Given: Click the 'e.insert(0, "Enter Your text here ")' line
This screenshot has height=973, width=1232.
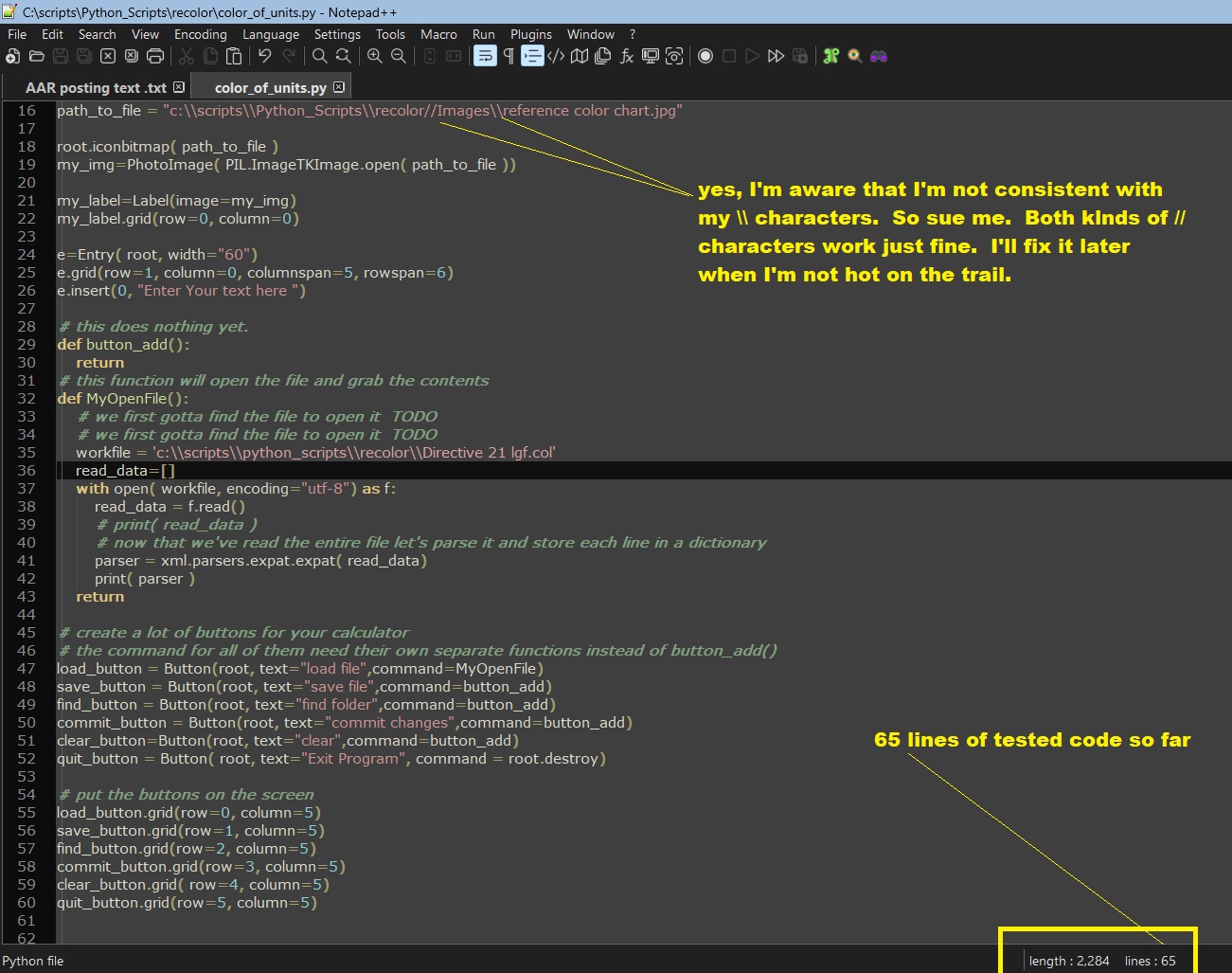Looking at the screenshot, I should point(182,291).
